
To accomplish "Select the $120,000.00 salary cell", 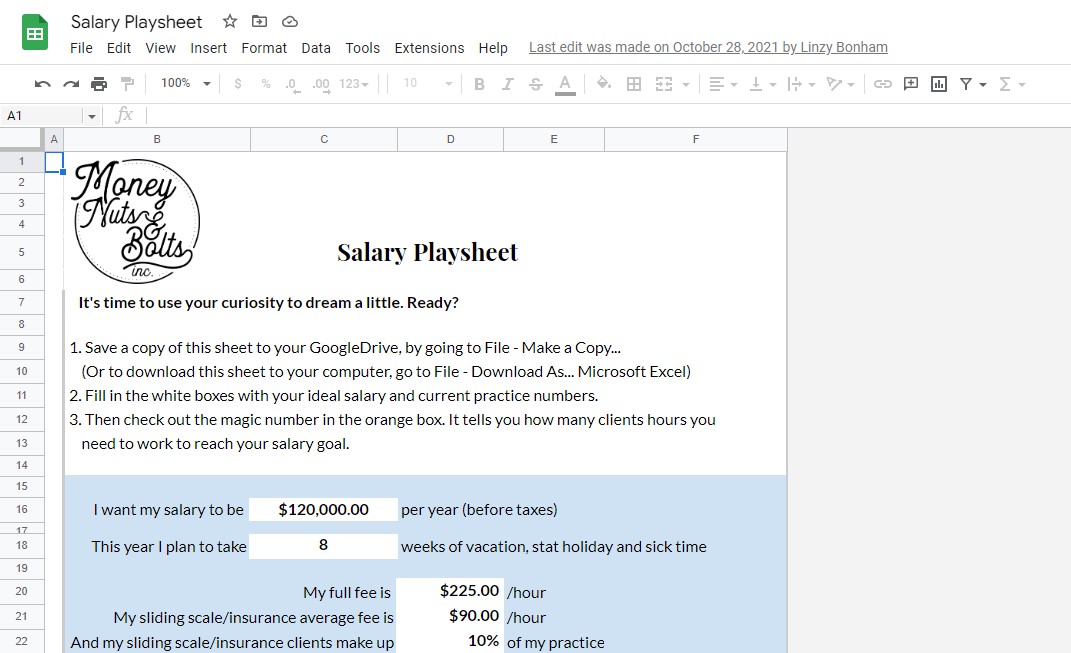I will [323, 509].
